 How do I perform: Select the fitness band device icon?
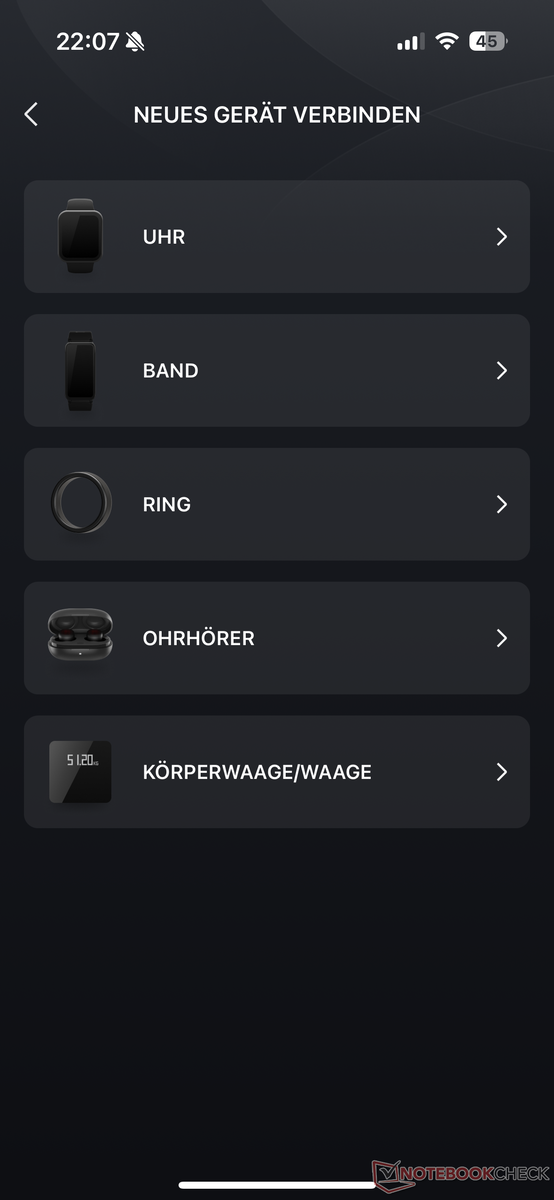80,370
